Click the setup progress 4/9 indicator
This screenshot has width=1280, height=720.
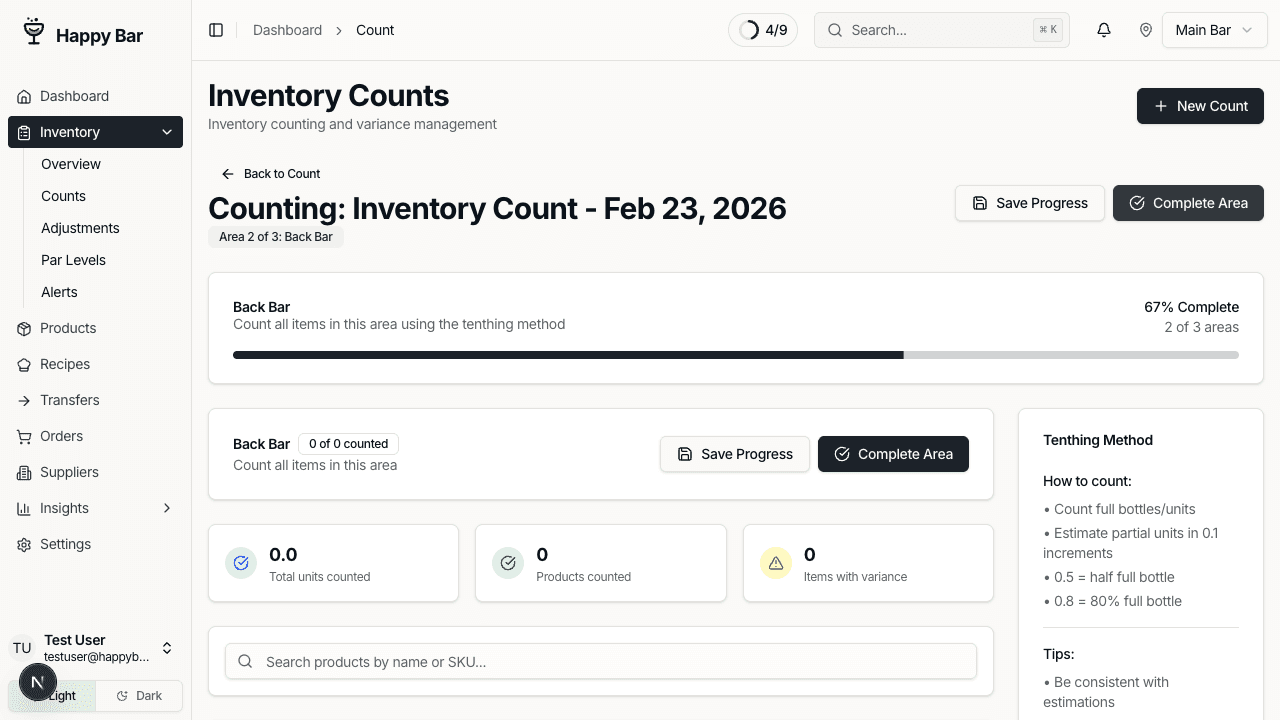tap(763, 30)
